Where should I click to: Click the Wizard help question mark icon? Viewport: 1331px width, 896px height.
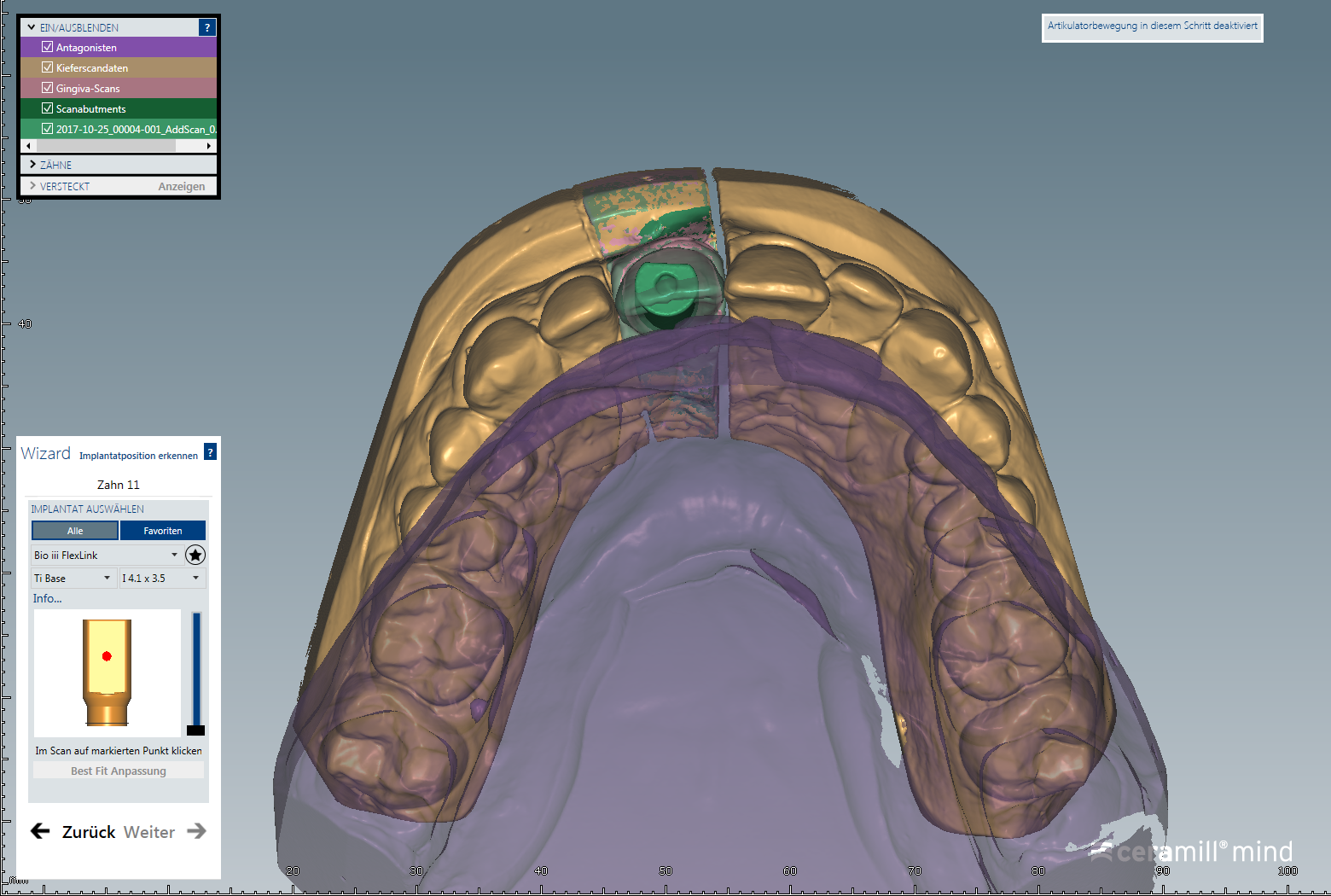point(210,452)
